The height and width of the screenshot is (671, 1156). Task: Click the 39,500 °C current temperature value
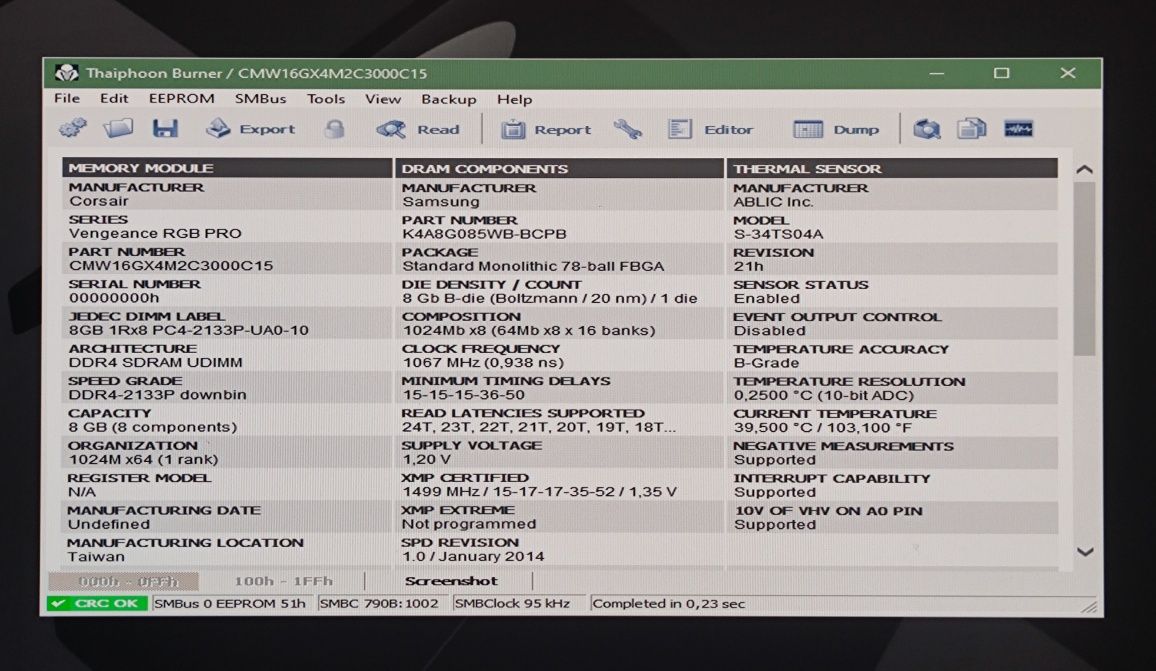point(823,428)
